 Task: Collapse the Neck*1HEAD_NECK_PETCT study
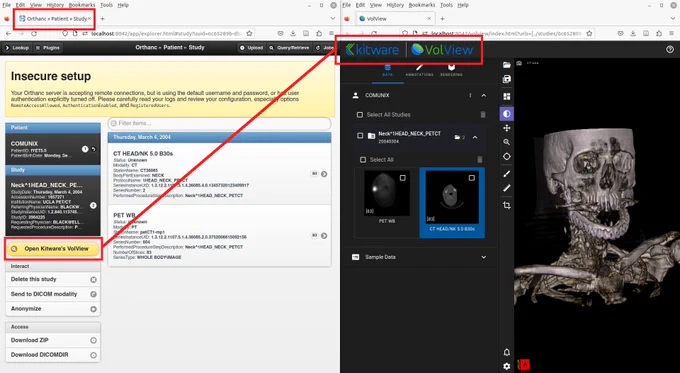point(475,137)
